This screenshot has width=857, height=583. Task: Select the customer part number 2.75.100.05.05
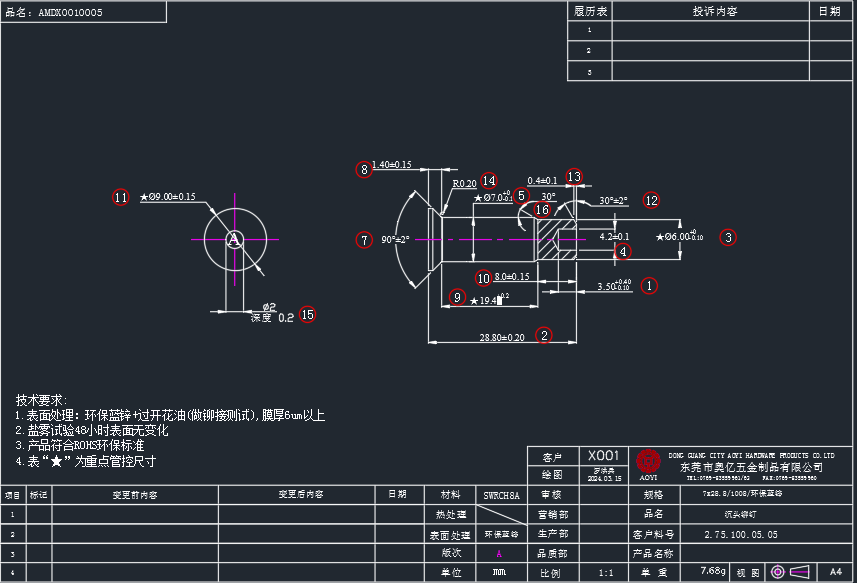pos(740,534)
